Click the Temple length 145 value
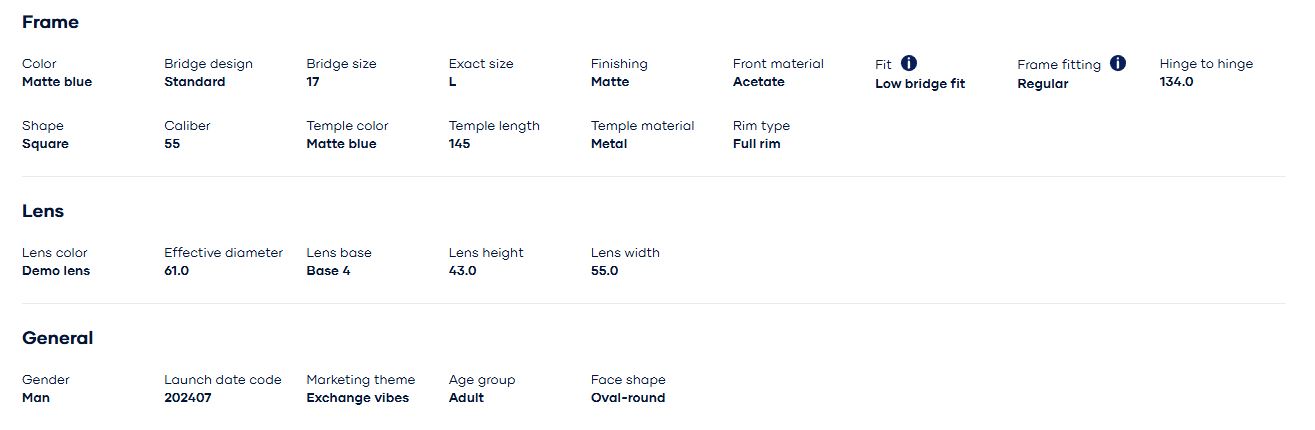1315x430 pixels. pos(459,144)
